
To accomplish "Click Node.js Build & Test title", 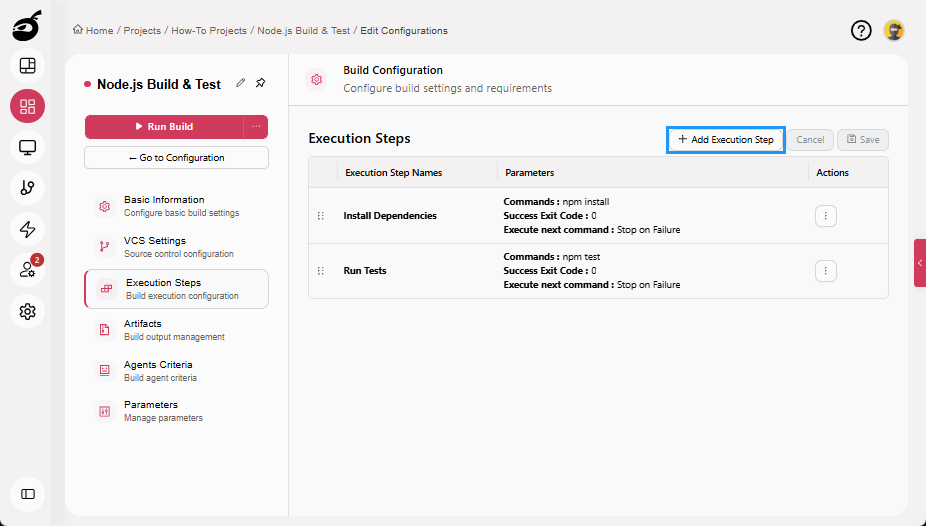I will pos(159,84).
